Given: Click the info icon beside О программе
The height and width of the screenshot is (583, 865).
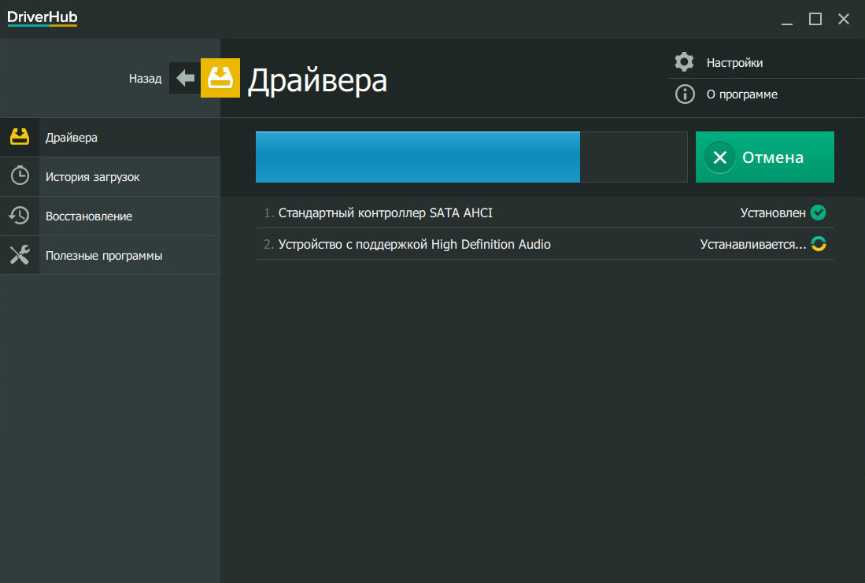Looking at the screenshot, I should coord(684,94).
